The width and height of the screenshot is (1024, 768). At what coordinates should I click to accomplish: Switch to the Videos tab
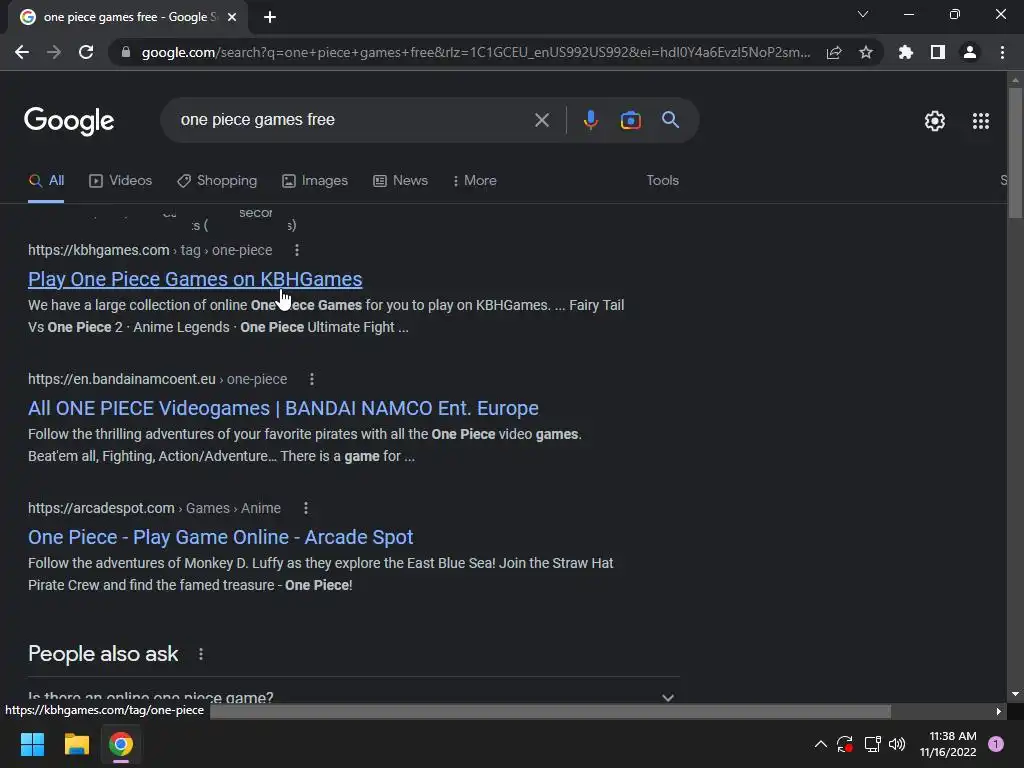(121, 181)
